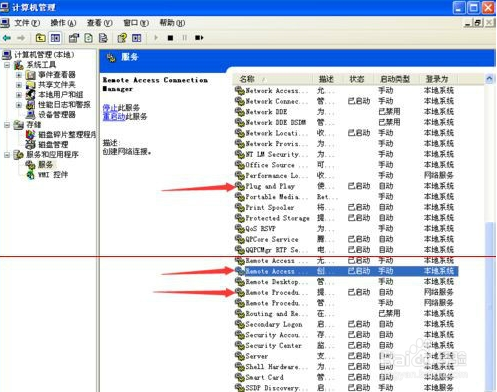The height and width of the screenshot is (392, 497).
Task: Select the Remote Desktop service icon
Action: point(240,282)
